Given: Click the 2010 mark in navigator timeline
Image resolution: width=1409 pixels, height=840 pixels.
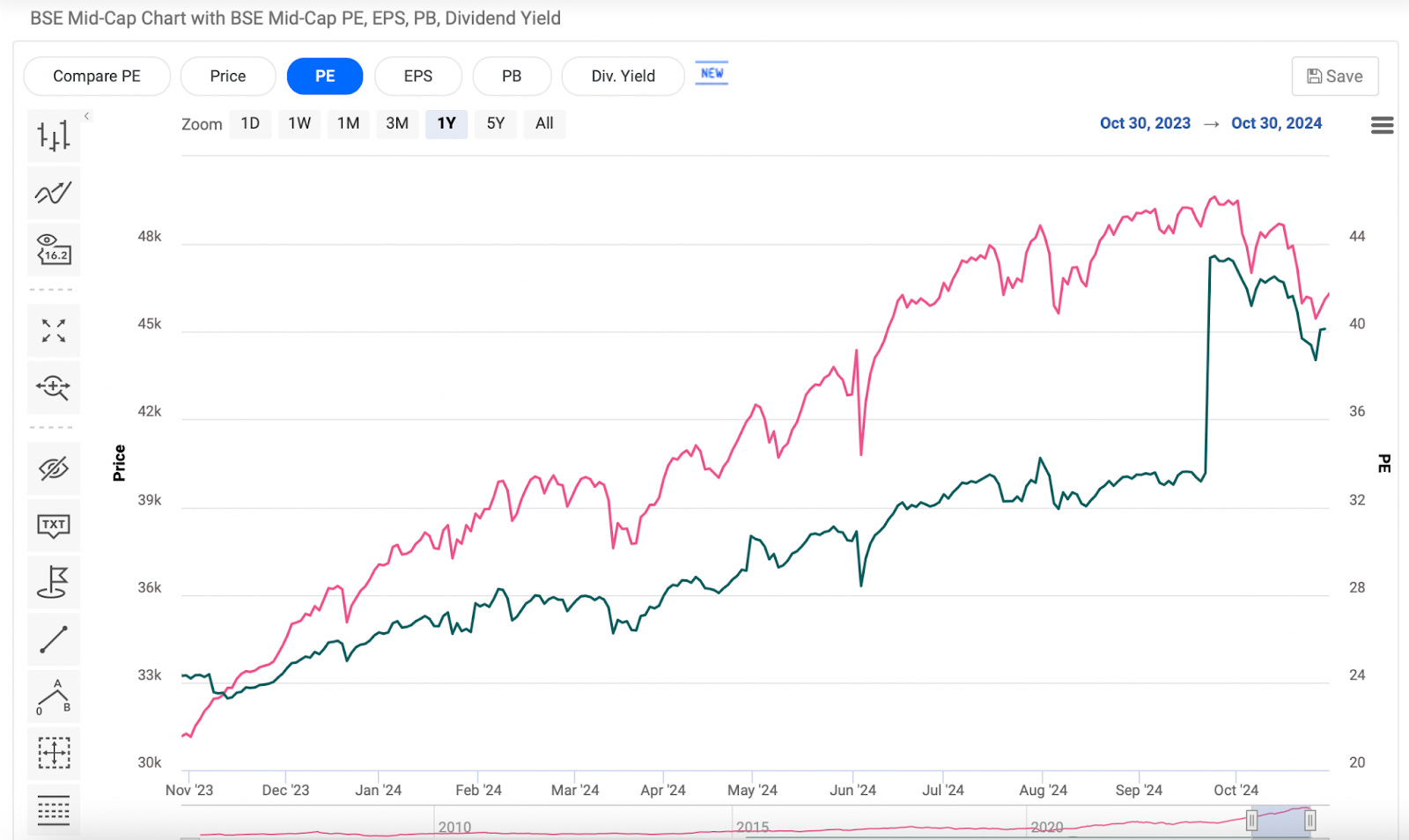Looking at the screenshot, I should (x=454, y=828).
